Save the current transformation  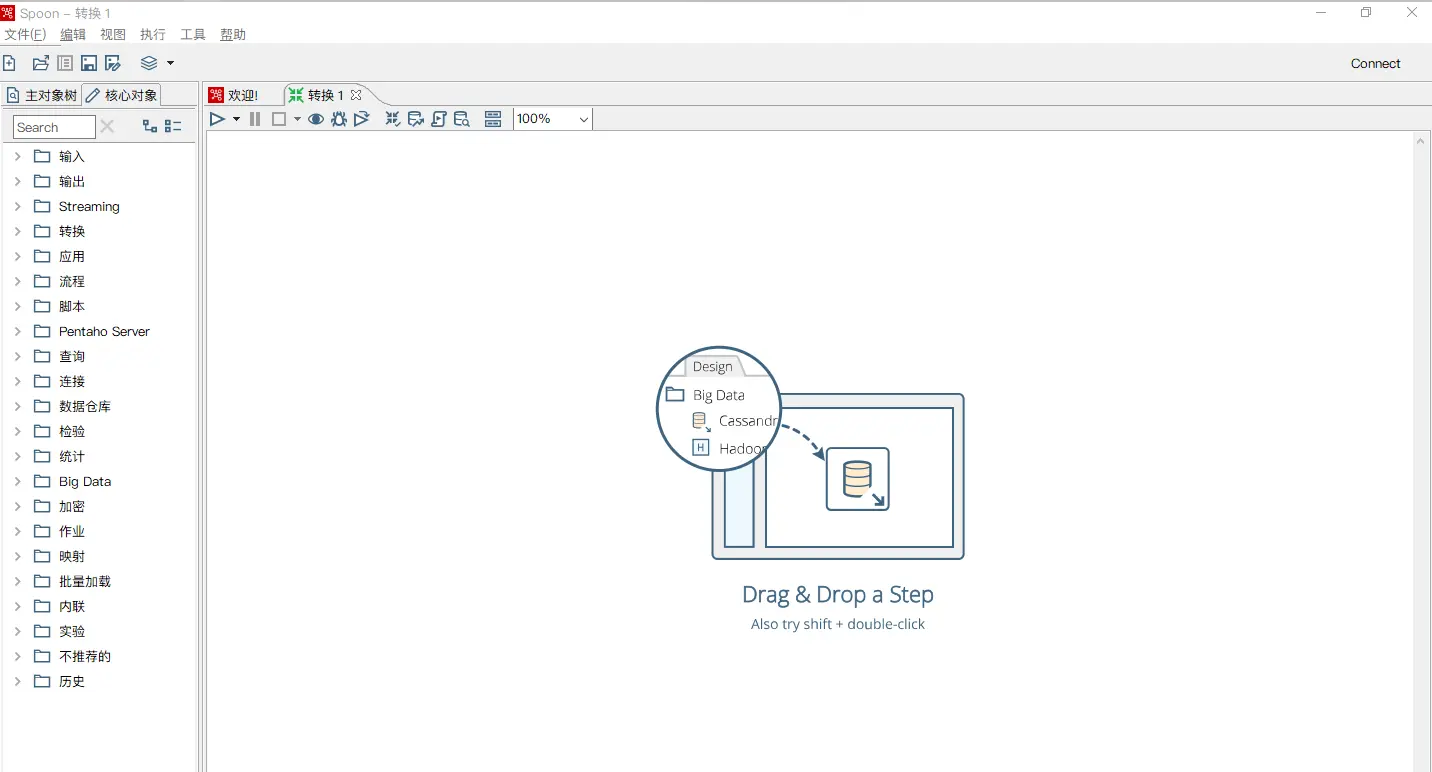click(89, 63)
